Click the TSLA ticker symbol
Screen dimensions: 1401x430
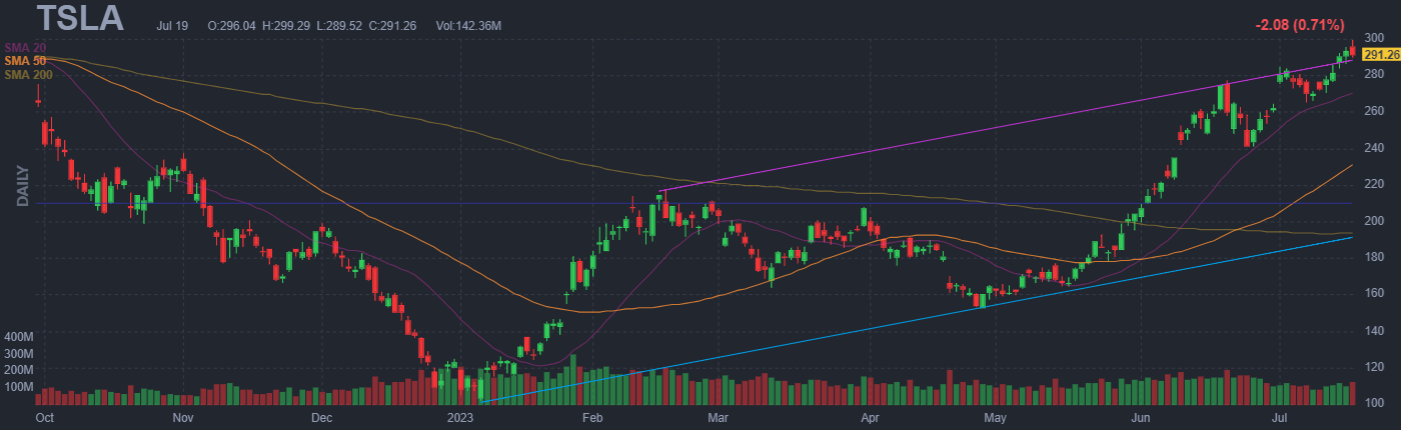click(79, 18)
